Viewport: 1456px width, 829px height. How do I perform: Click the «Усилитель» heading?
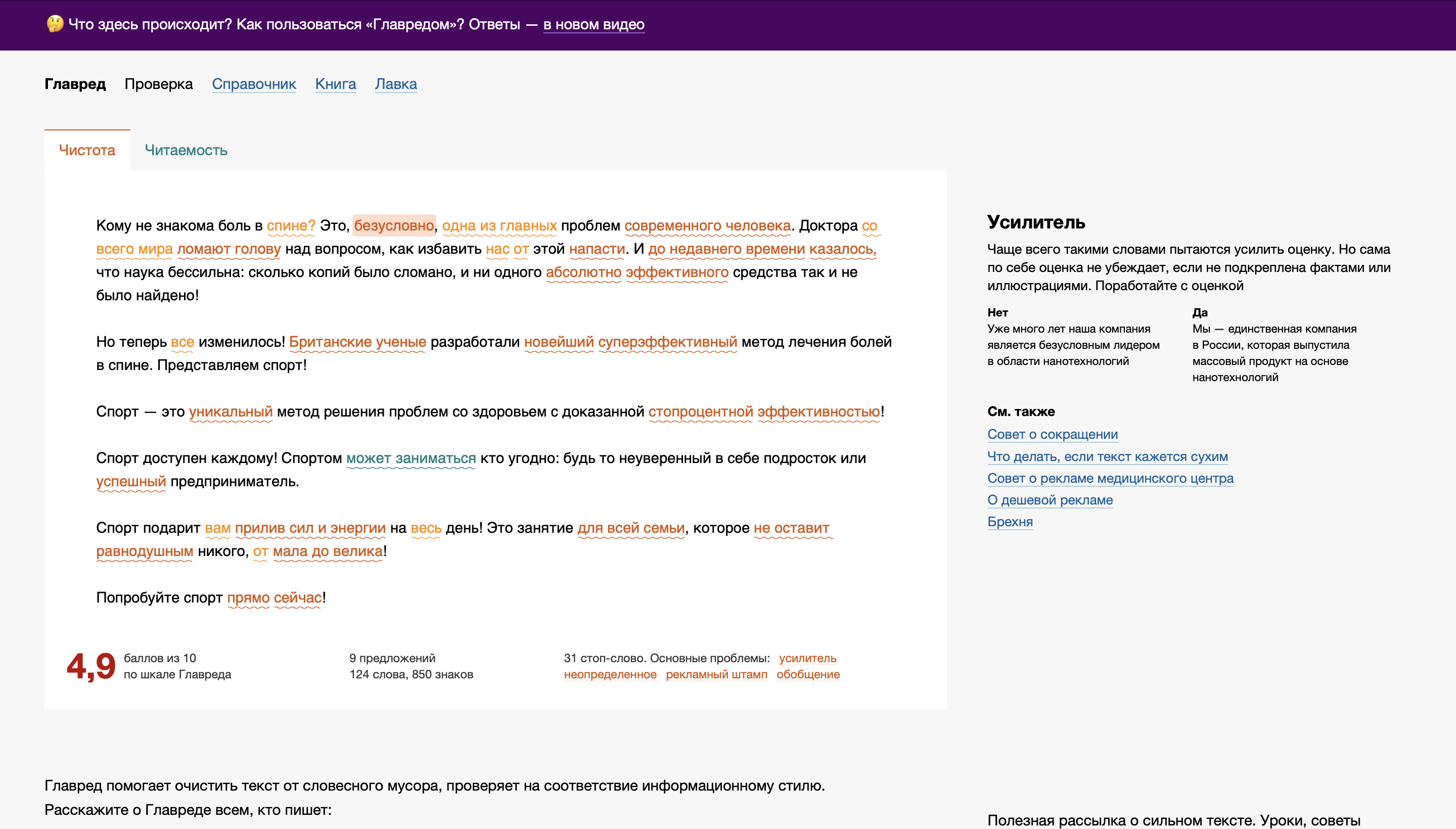coord(1036,222)
